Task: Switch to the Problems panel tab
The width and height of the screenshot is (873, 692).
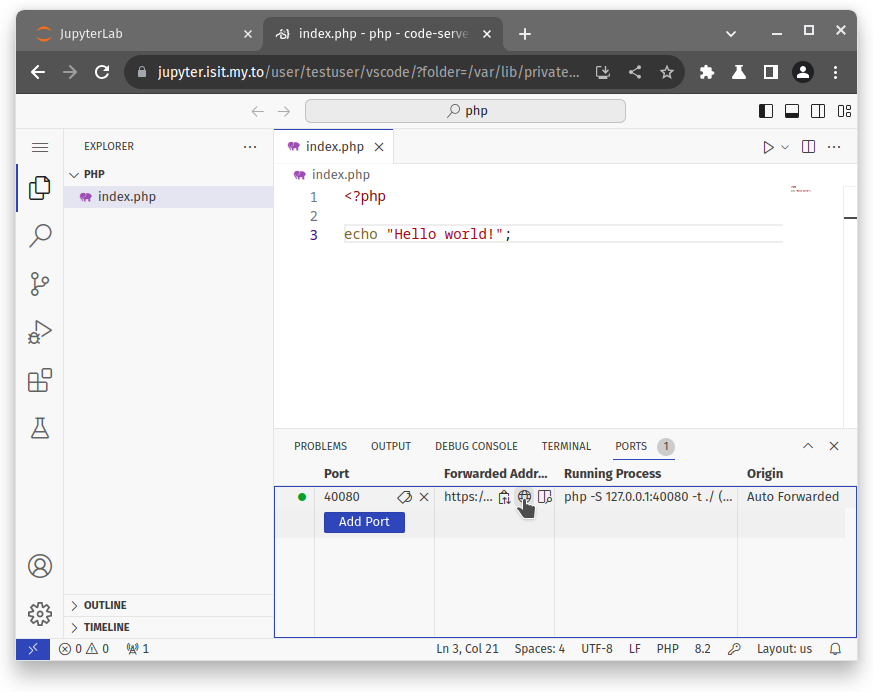Action: 320,446
